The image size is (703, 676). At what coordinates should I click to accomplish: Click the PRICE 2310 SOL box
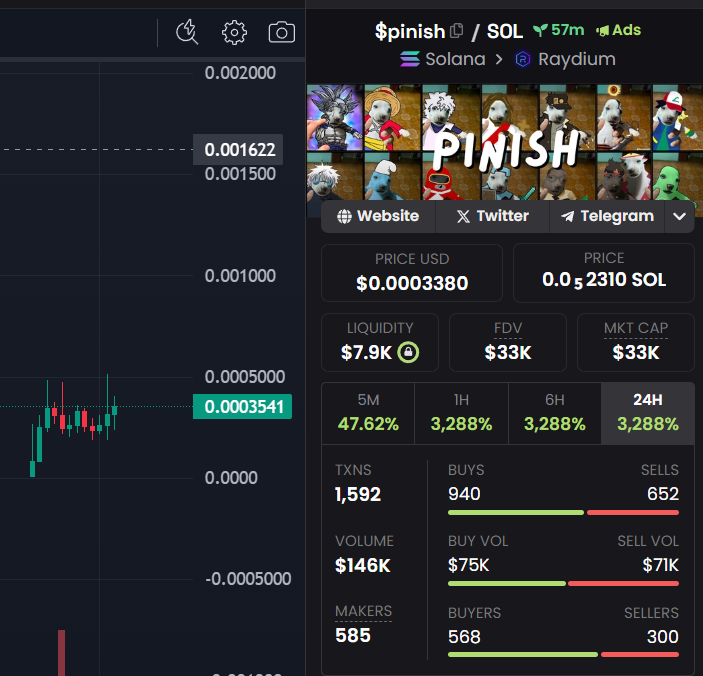(604, 273)
